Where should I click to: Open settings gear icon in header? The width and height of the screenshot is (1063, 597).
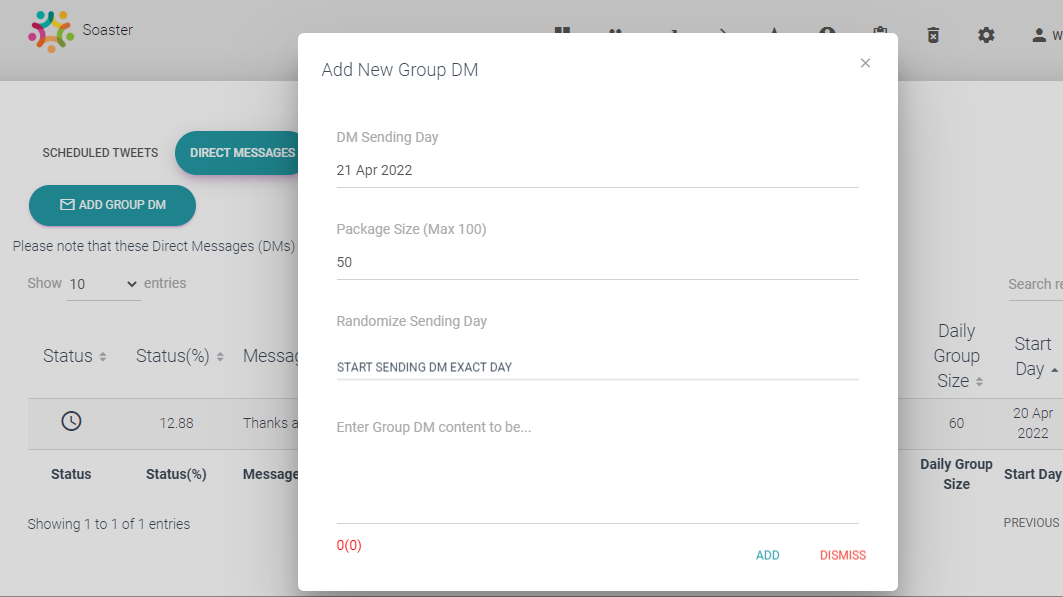point(986,35)
